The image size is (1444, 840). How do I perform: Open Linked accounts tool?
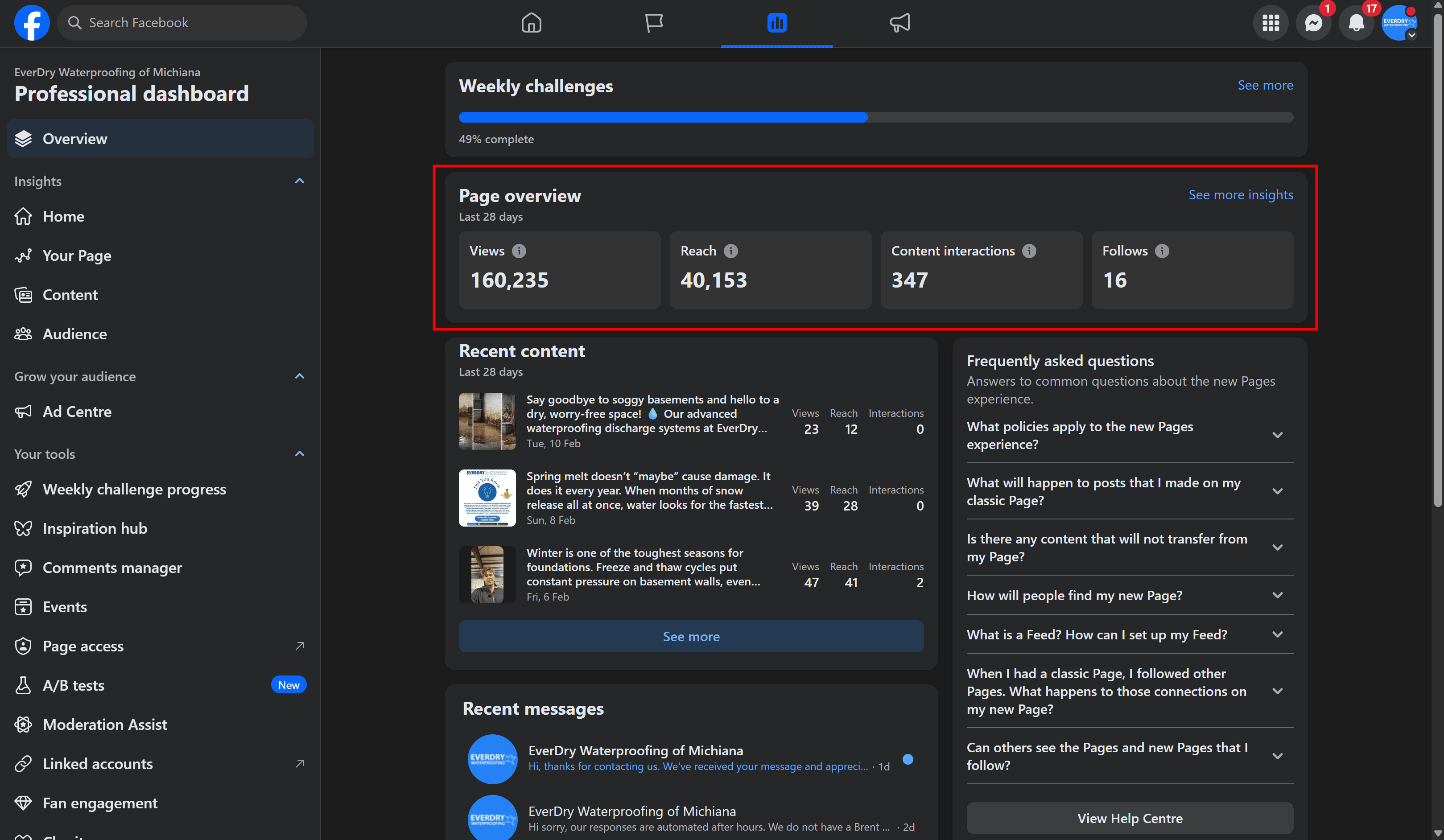coord(161,764)
